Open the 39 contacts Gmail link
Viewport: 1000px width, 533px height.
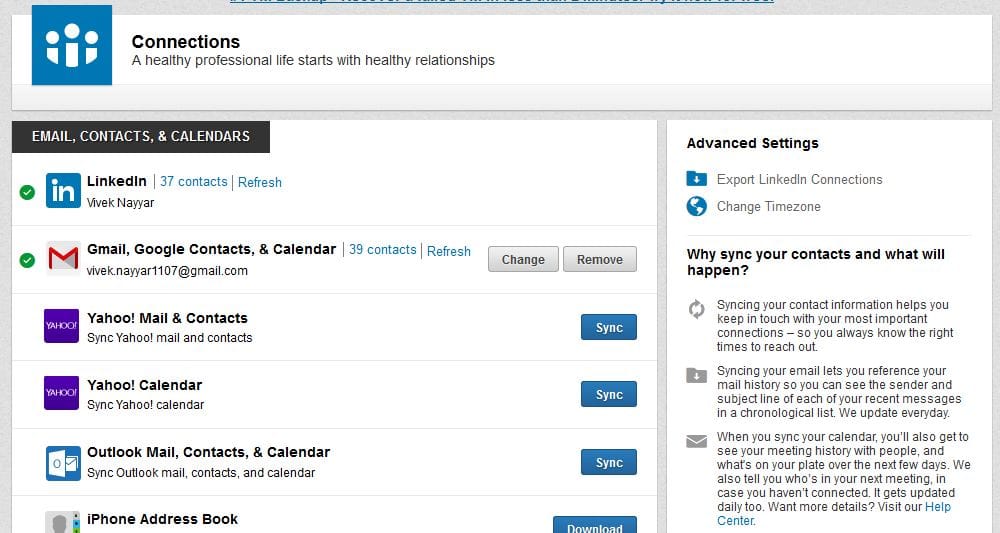tap(383, 250)
